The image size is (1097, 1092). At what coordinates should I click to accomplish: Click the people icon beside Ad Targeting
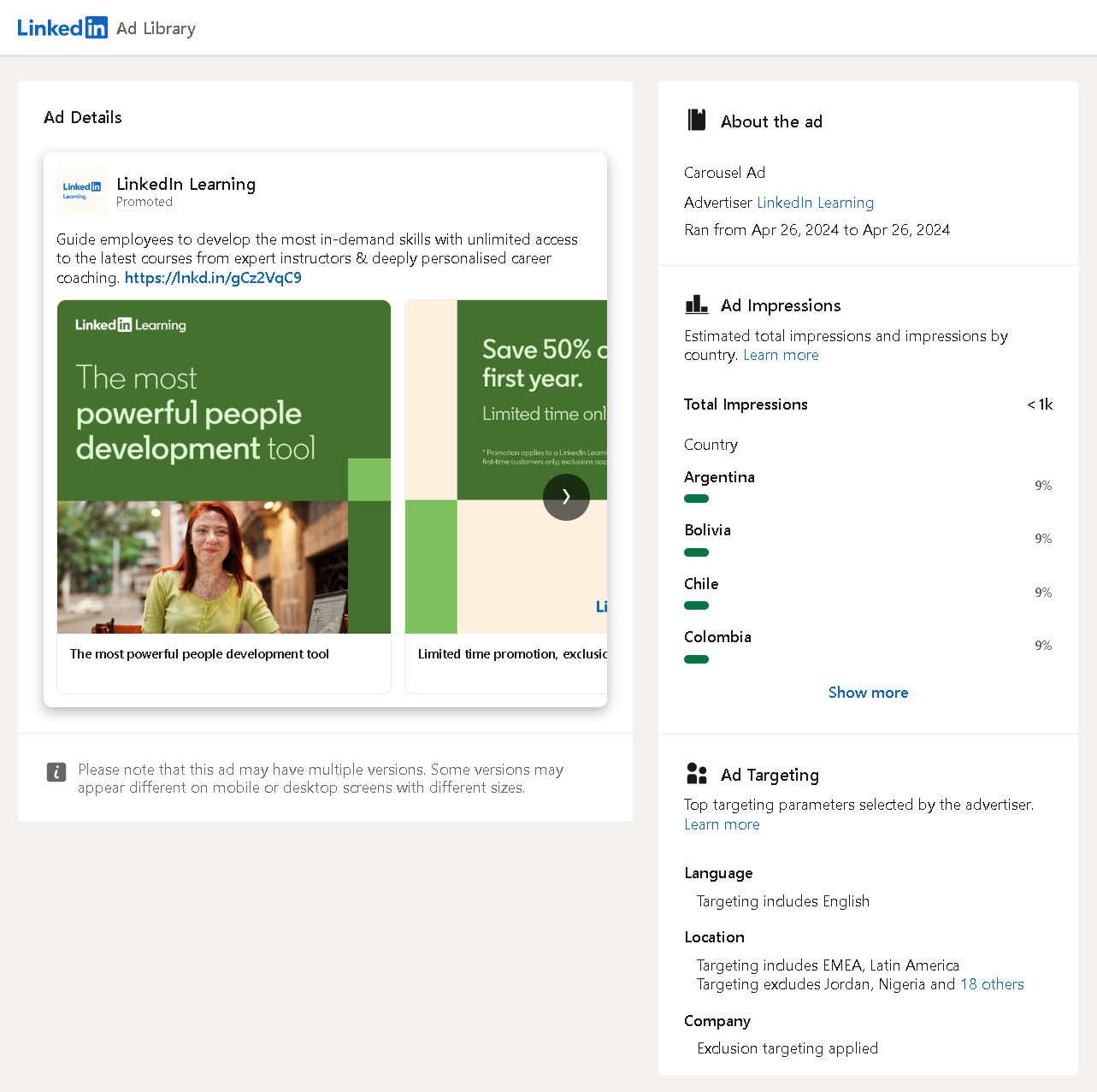pos(697,773)
